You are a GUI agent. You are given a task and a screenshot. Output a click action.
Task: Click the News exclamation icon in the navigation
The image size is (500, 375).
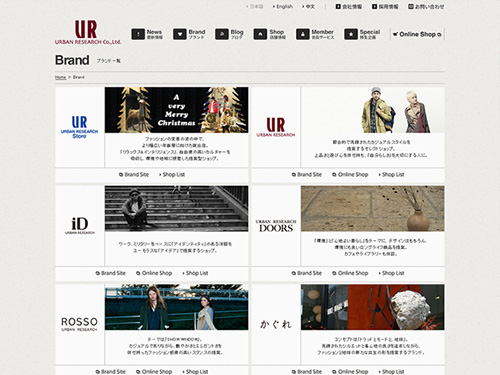click(x=138, y=34)
